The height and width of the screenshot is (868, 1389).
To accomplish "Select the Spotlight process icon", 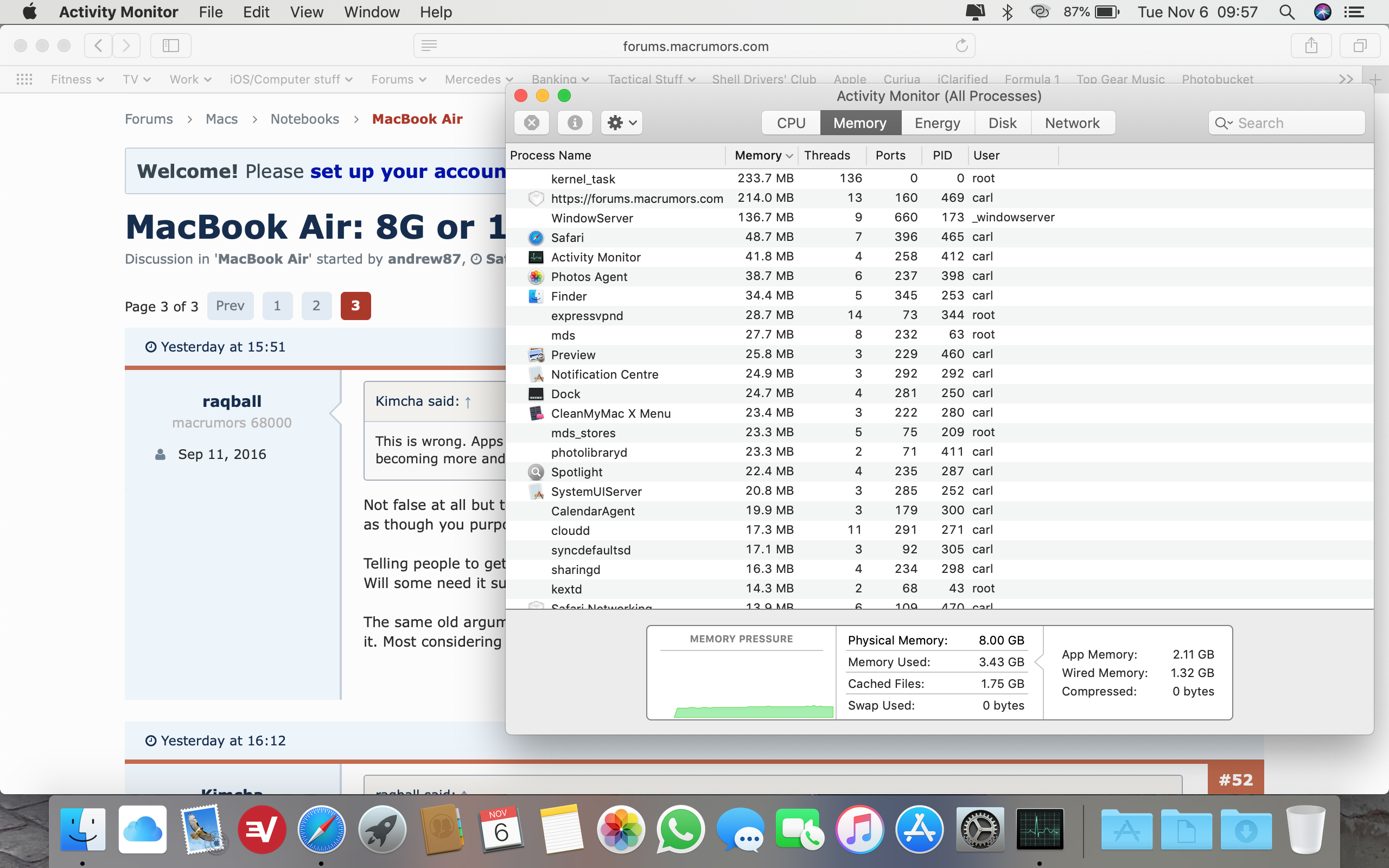I will 536,472.
